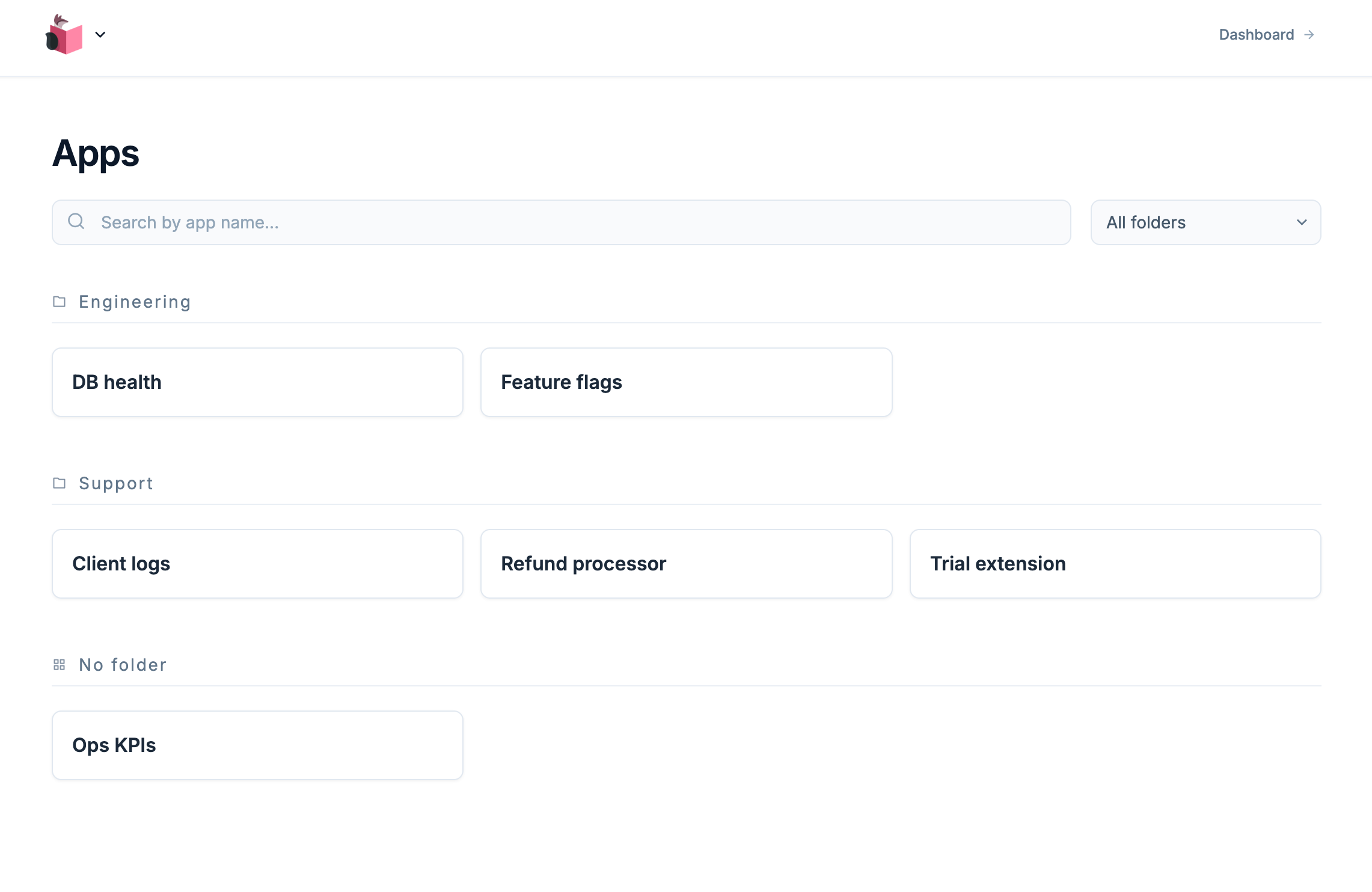Click the pink book logo icon
This screenshot has height=892, width=1372.
(64, 35)
